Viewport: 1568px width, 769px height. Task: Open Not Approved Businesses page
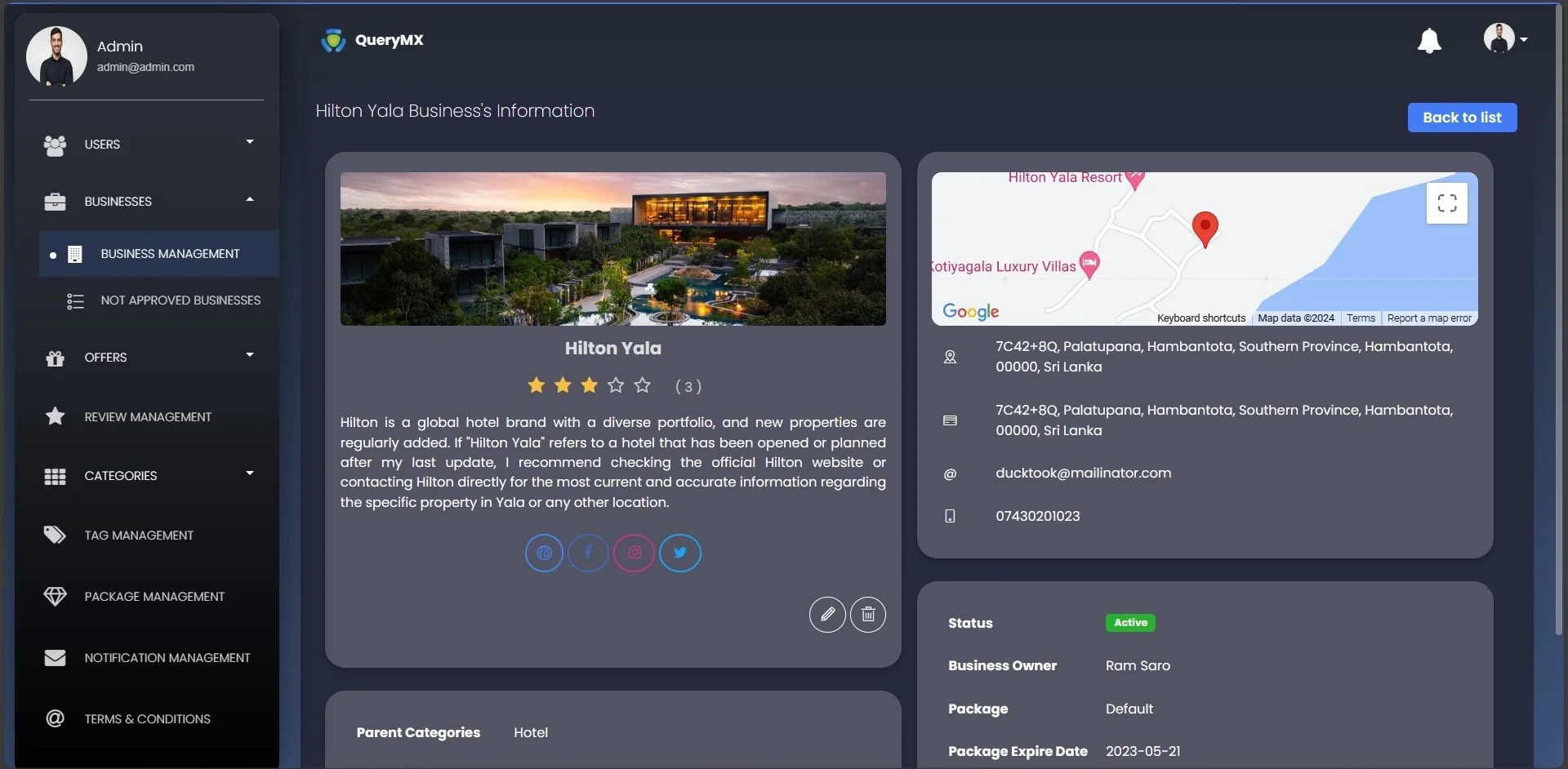pos(180,300)
